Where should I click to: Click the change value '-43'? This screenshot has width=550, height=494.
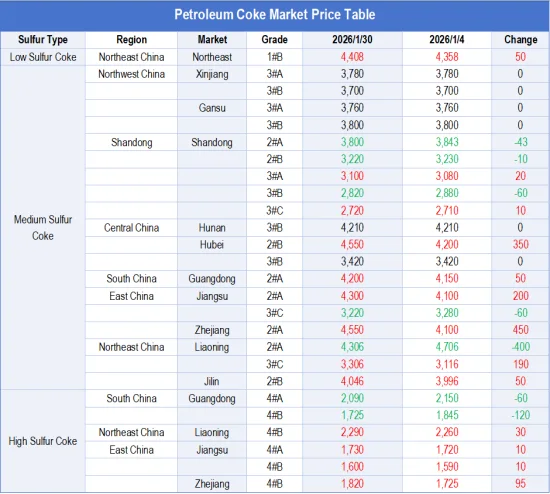point(521,142)
